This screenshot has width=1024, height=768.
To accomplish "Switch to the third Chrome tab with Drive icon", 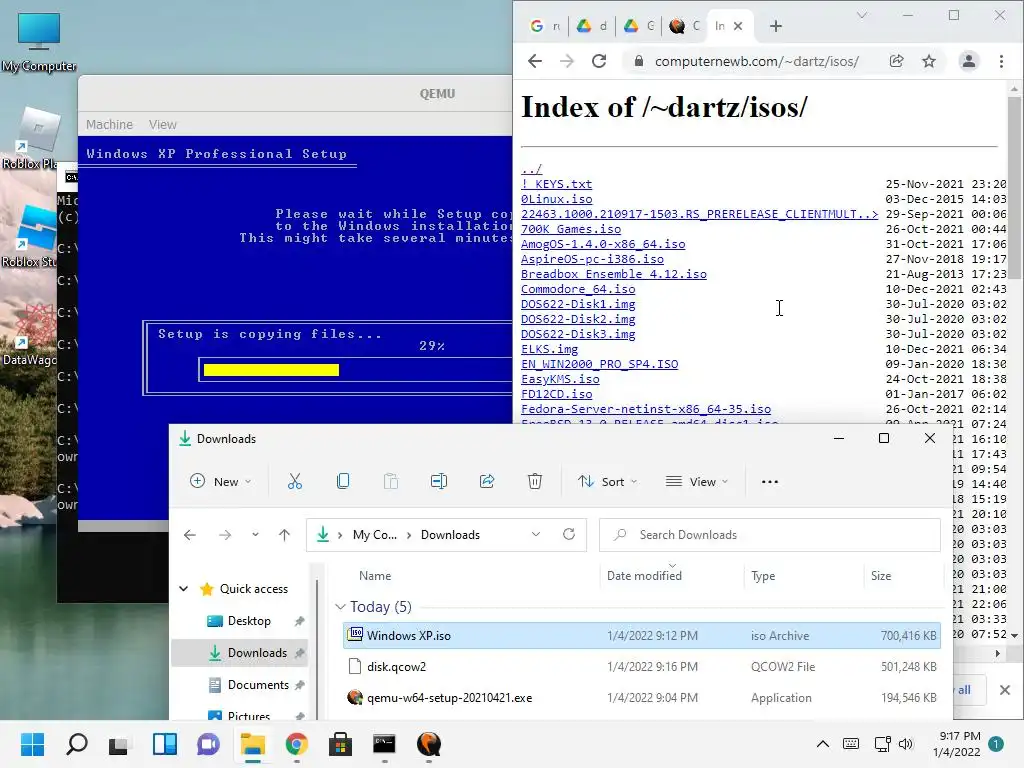I will tap(639, 26).
